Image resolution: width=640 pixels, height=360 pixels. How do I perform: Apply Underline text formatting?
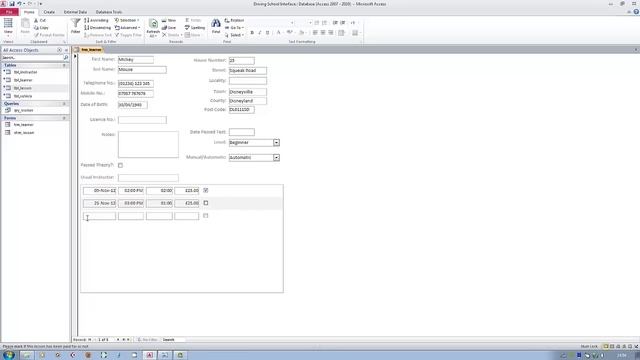(267, 33)
